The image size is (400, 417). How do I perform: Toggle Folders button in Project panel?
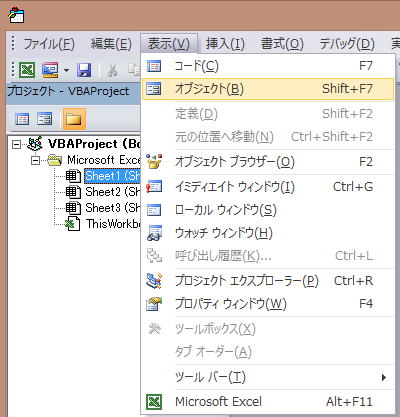pos(74,119)
